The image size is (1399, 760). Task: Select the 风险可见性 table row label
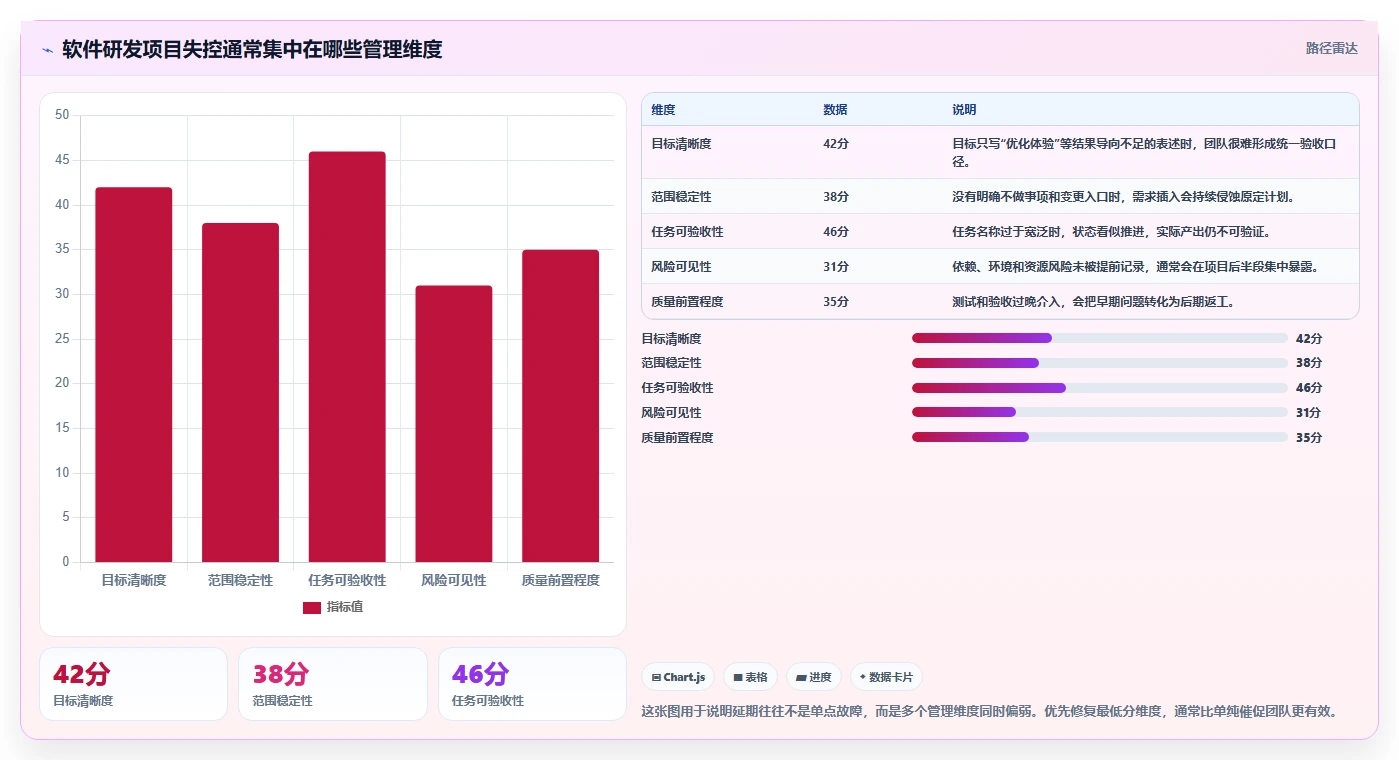[681, 267]
